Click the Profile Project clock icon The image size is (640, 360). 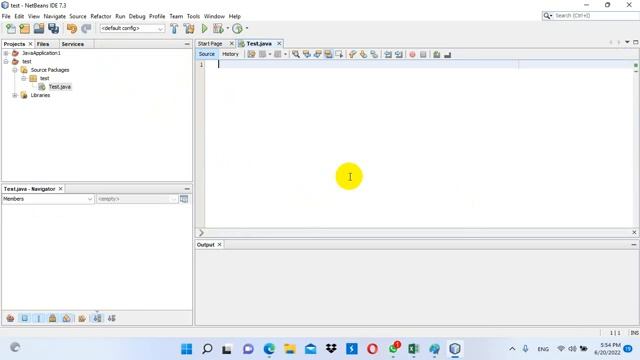(237, 29)
